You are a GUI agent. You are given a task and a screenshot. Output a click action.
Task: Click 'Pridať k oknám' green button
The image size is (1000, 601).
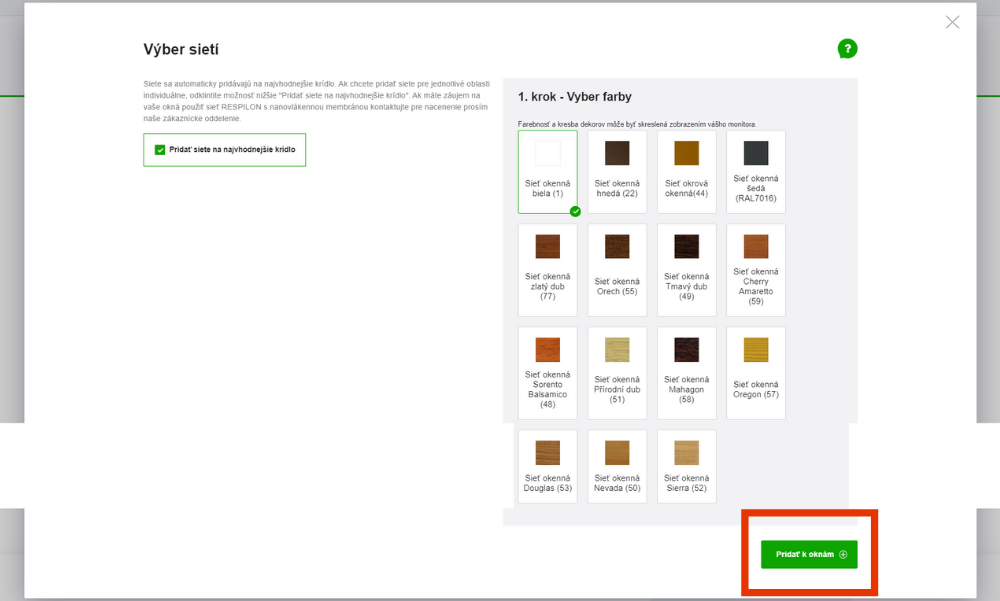[x=809, y=554]
